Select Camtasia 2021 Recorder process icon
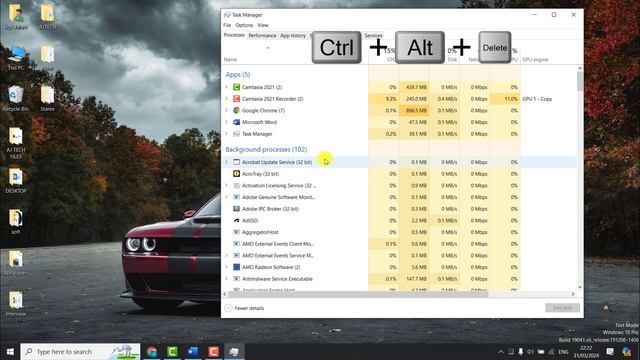The height and width of the screenshot is (360, 640). click(x=236, y=99)
